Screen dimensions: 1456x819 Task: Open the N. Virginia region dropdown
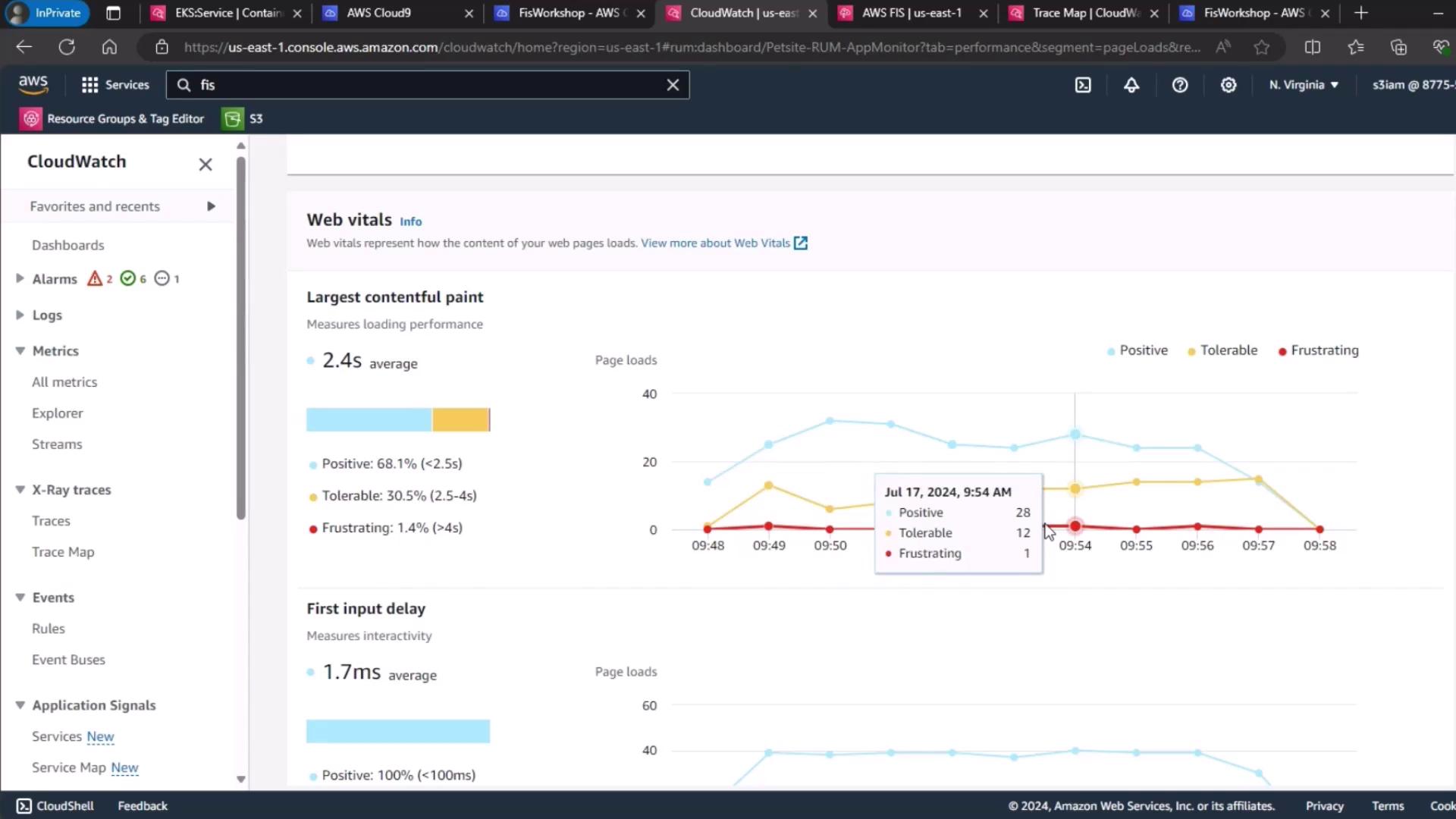(x=1304, y=85)
